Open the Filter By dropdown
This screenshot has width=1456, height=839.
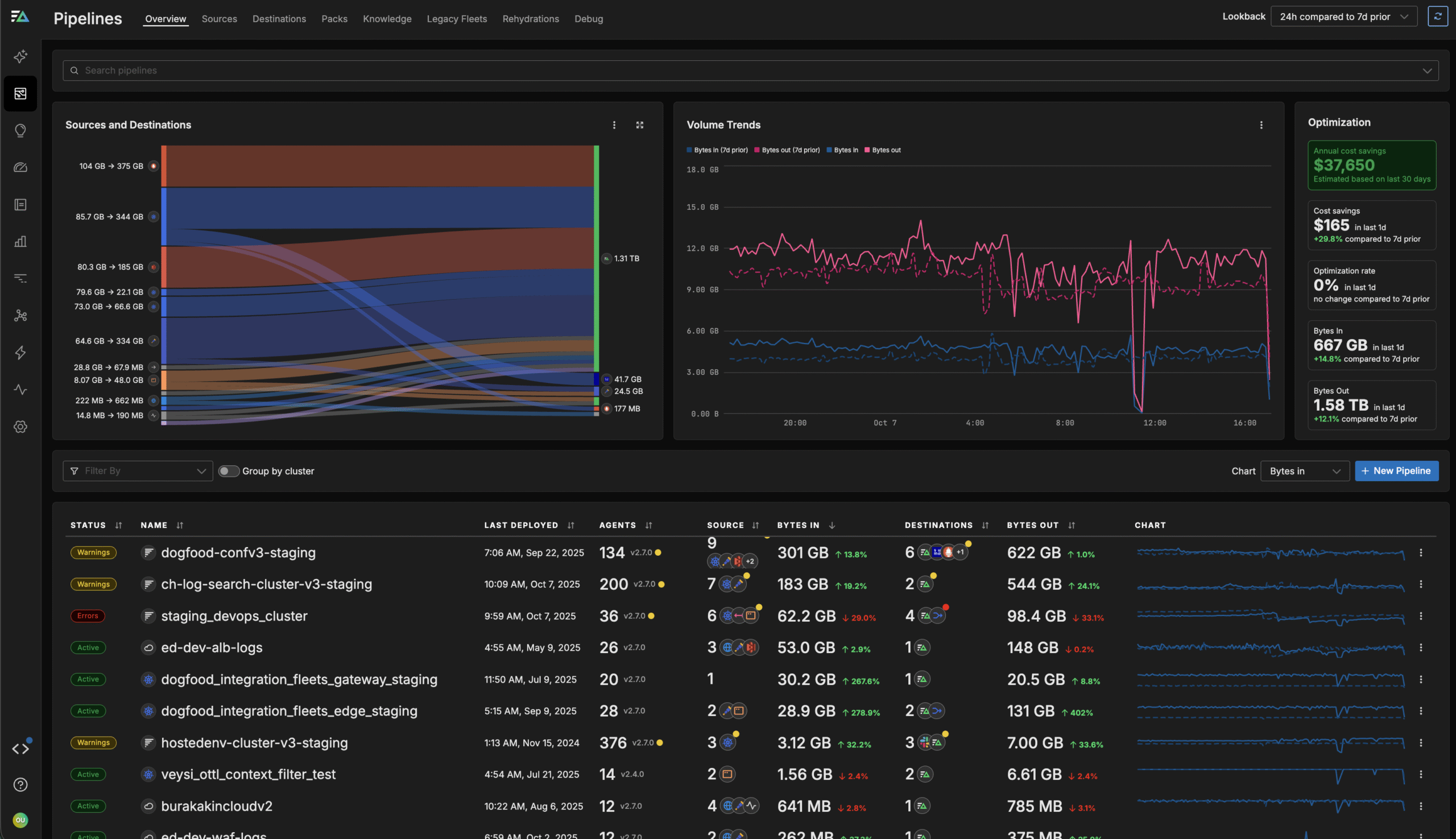point(138,471)
